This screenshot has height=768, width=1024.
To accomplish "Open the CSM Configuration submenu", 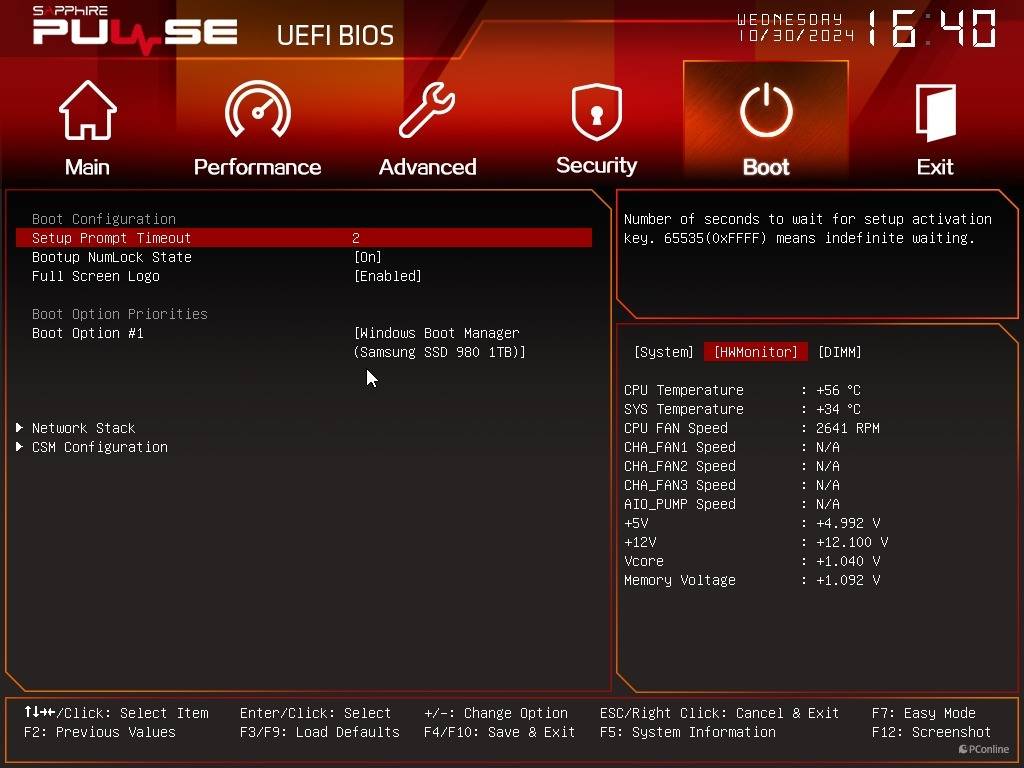I will [x=100, y=447].
